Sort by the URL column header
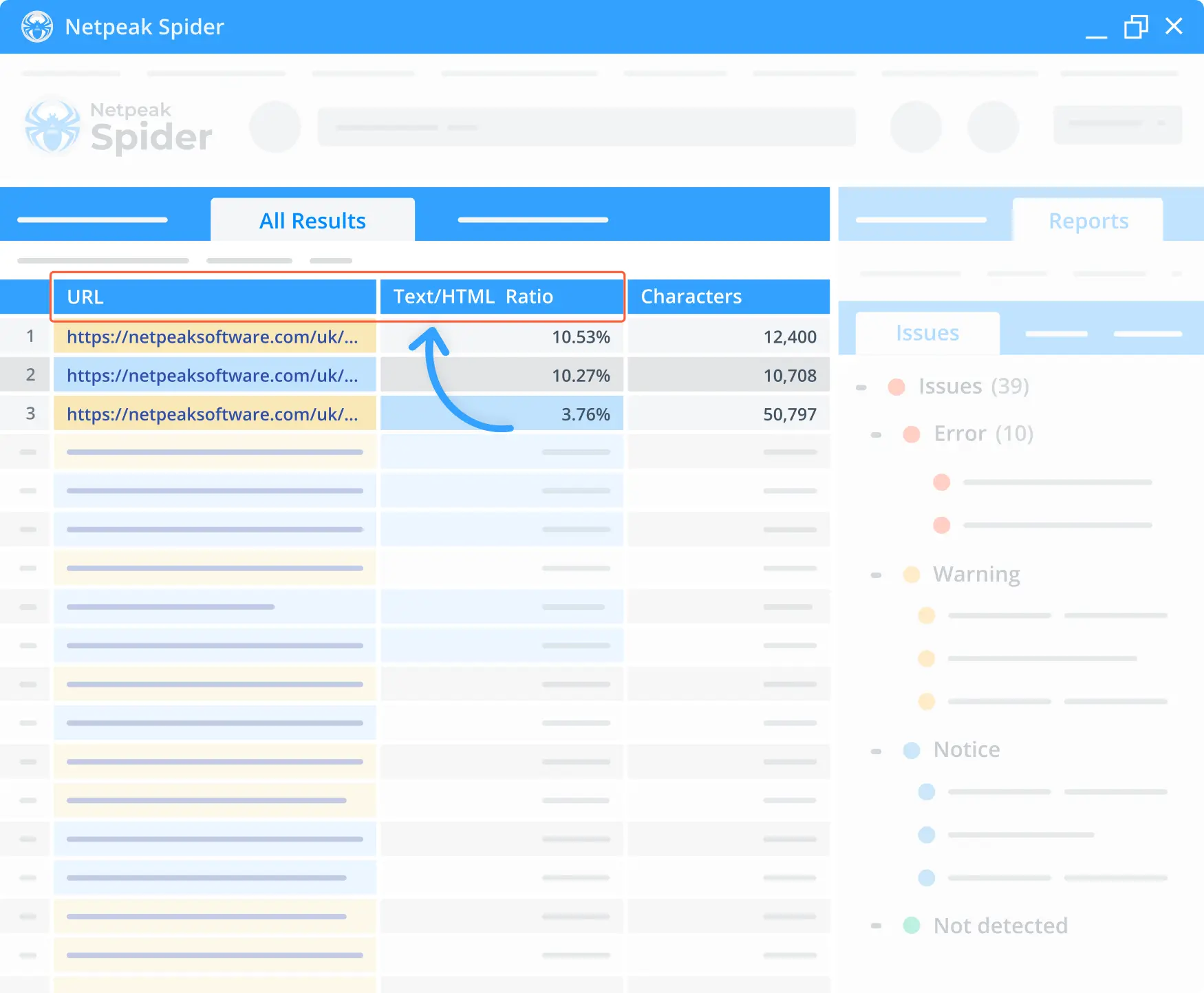This screenshot has height=993, width=1204. coord(215,297)
